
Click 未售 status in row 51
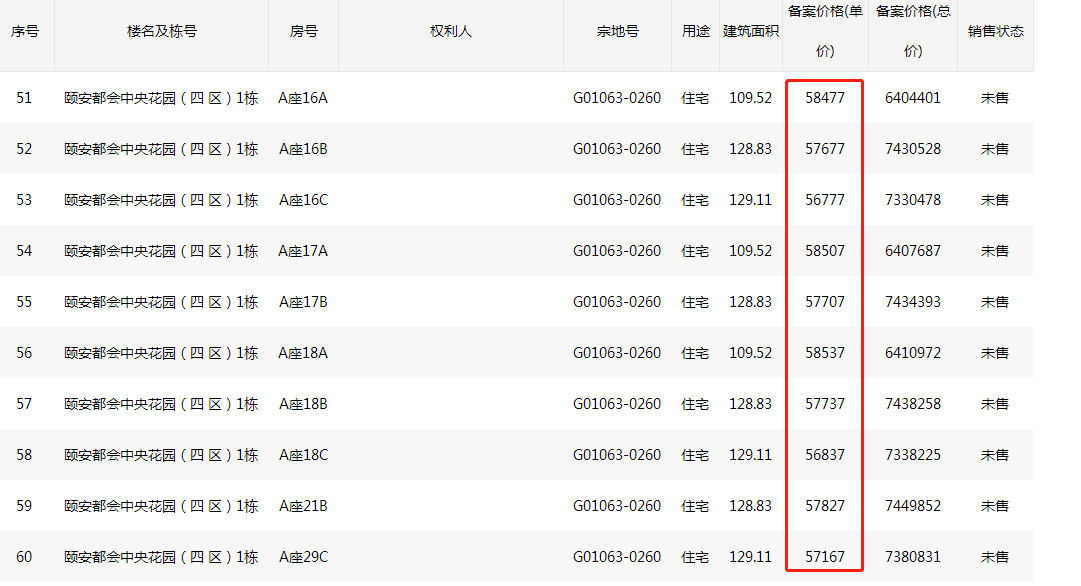(x=995, y=98)
